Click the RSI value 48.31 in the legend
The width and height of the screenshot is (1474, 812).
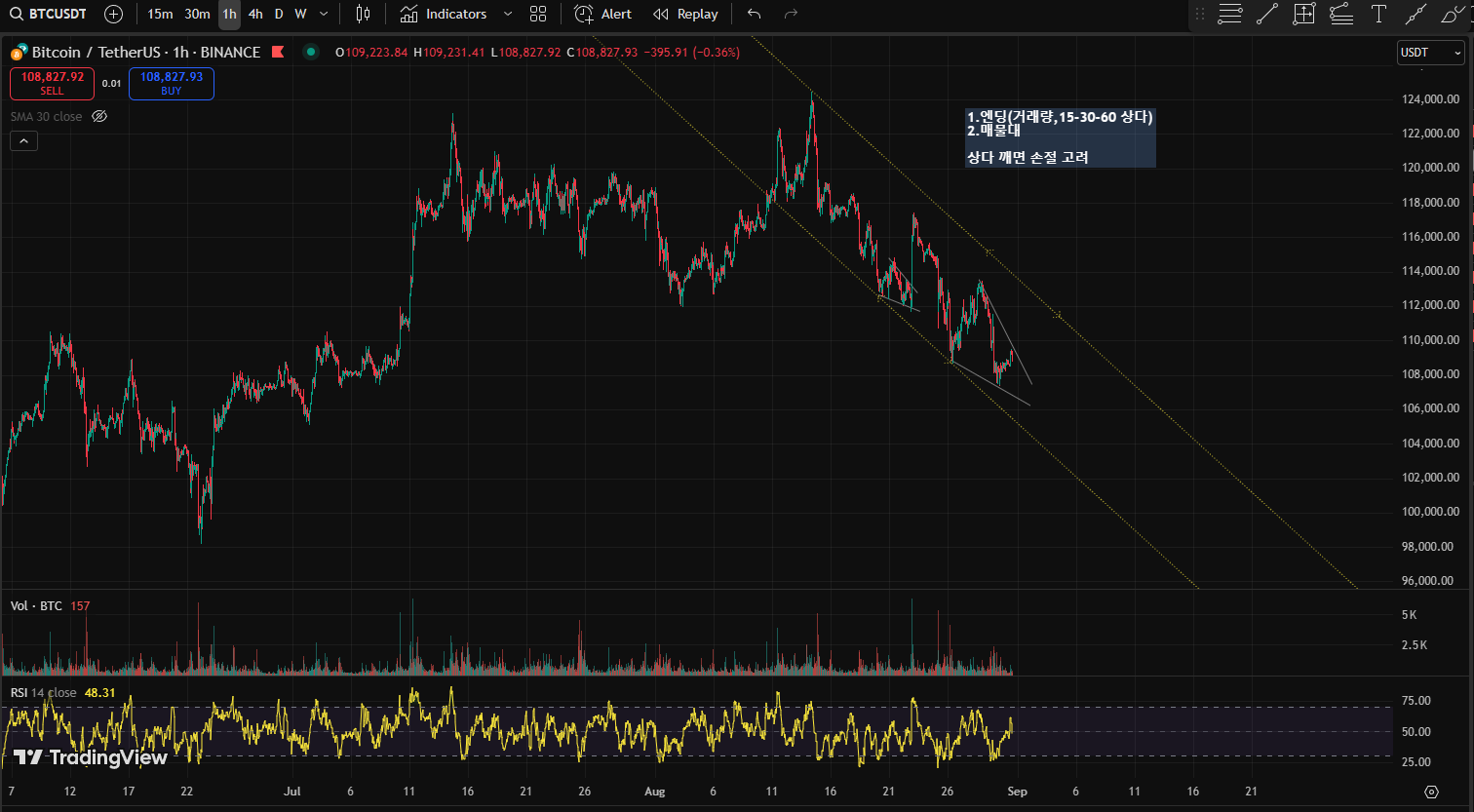(x=99, y=692)
